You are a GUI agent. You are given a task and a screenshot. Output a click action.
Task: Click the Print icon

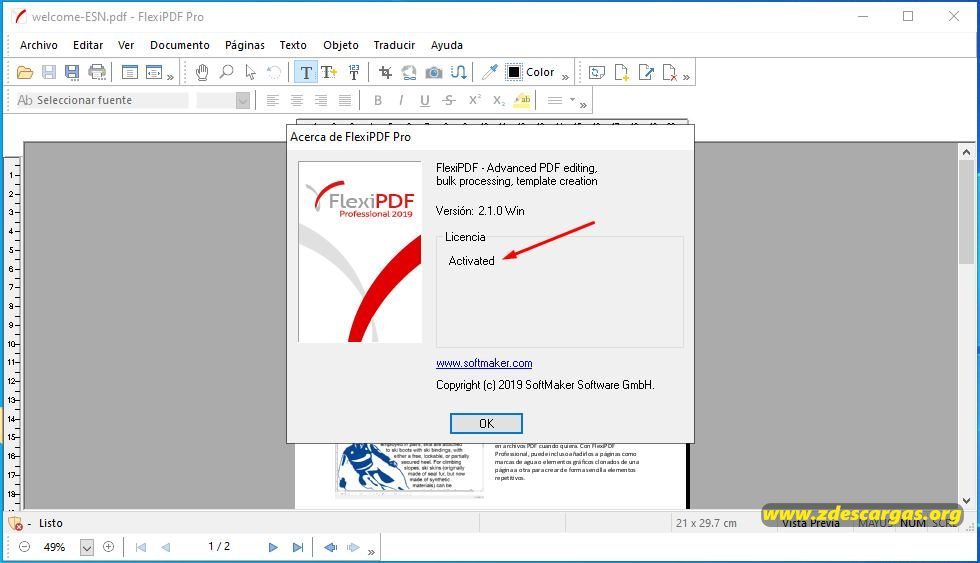coord(97,72)
